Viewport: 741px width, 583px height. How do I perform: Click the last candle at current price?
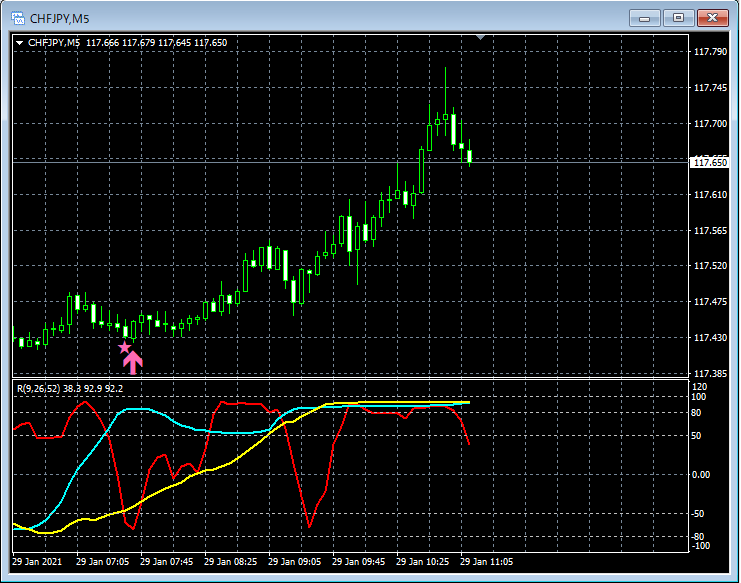[470, 156]
